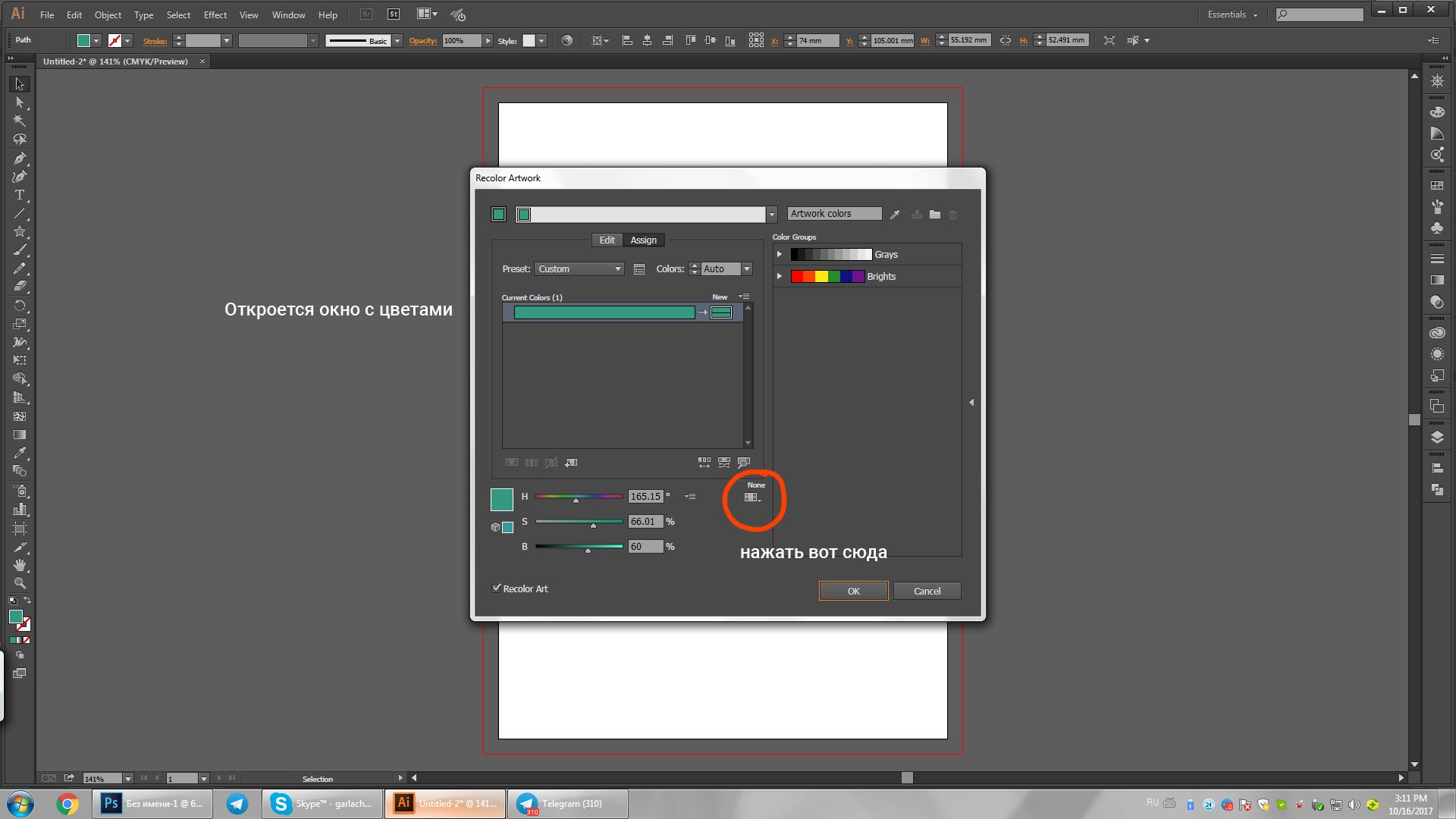Viewport: 1456px width, 819px height.
Task: Swap fill and stroke in toolbox
Action: pyautogui.click(x=27, y=600)
